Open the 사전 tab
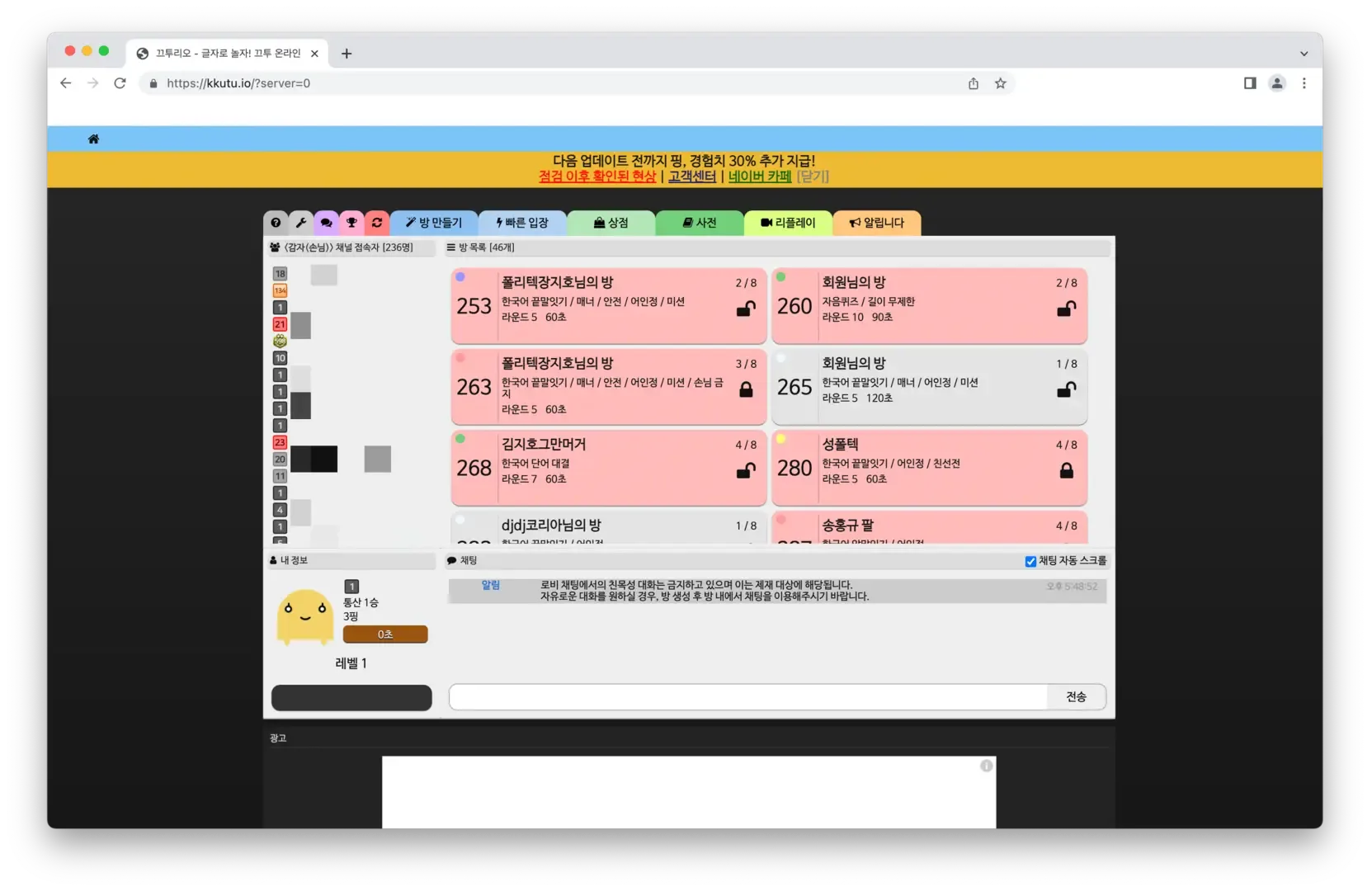The width and height of the screenshot is (1372, 891). click(699, 223)
